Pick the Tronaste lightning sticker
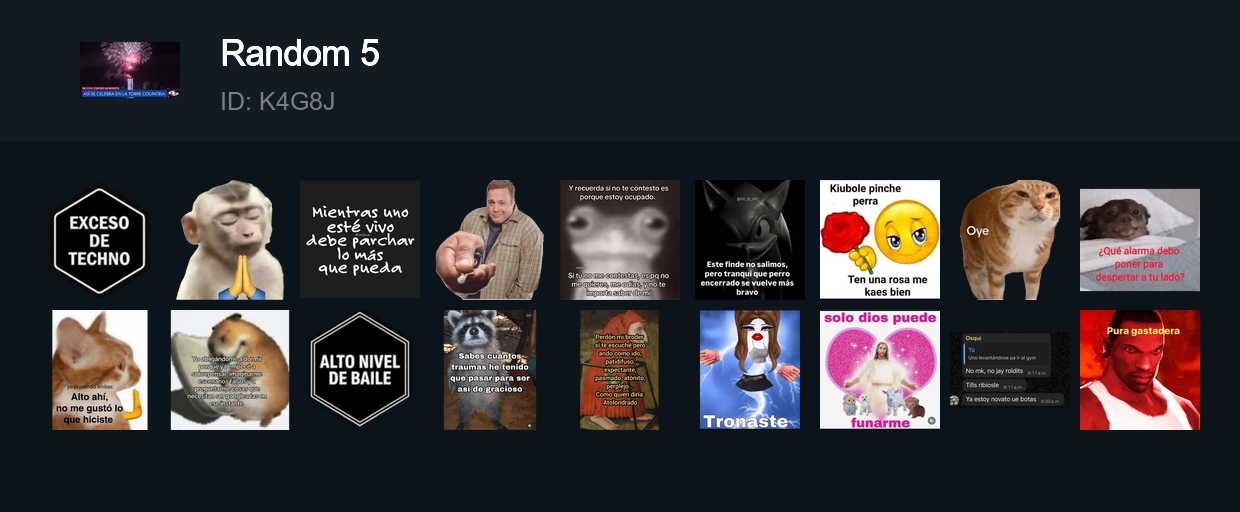The width and height of the screenshot is (1240, 512). pos(750,370)
